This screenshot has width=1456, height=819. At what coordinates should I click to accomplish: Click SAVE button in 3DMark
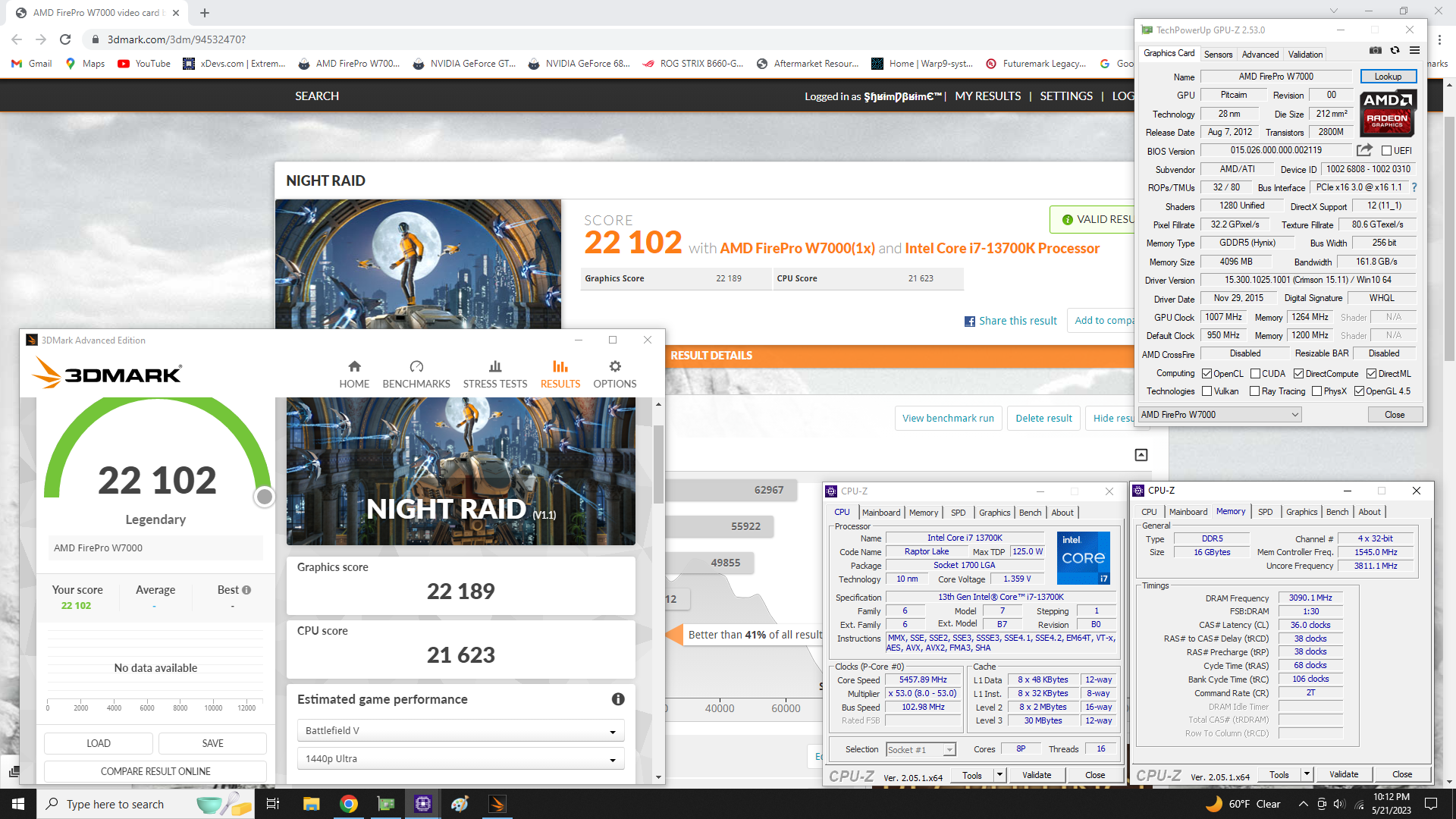pos(212,743)
